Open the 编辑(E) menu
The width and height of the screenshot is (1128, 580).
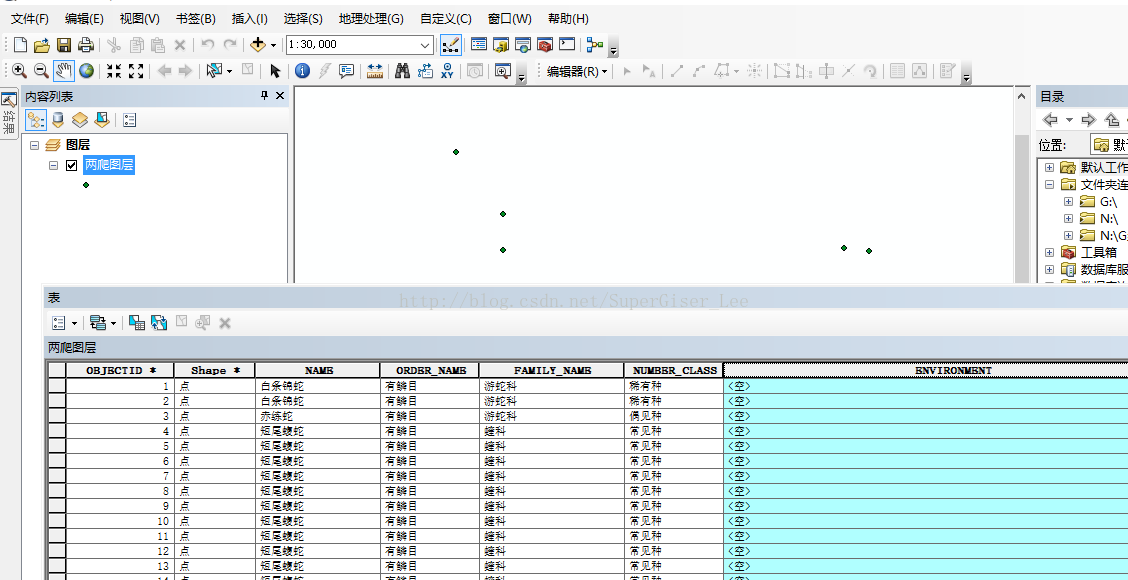coord(84,19)
